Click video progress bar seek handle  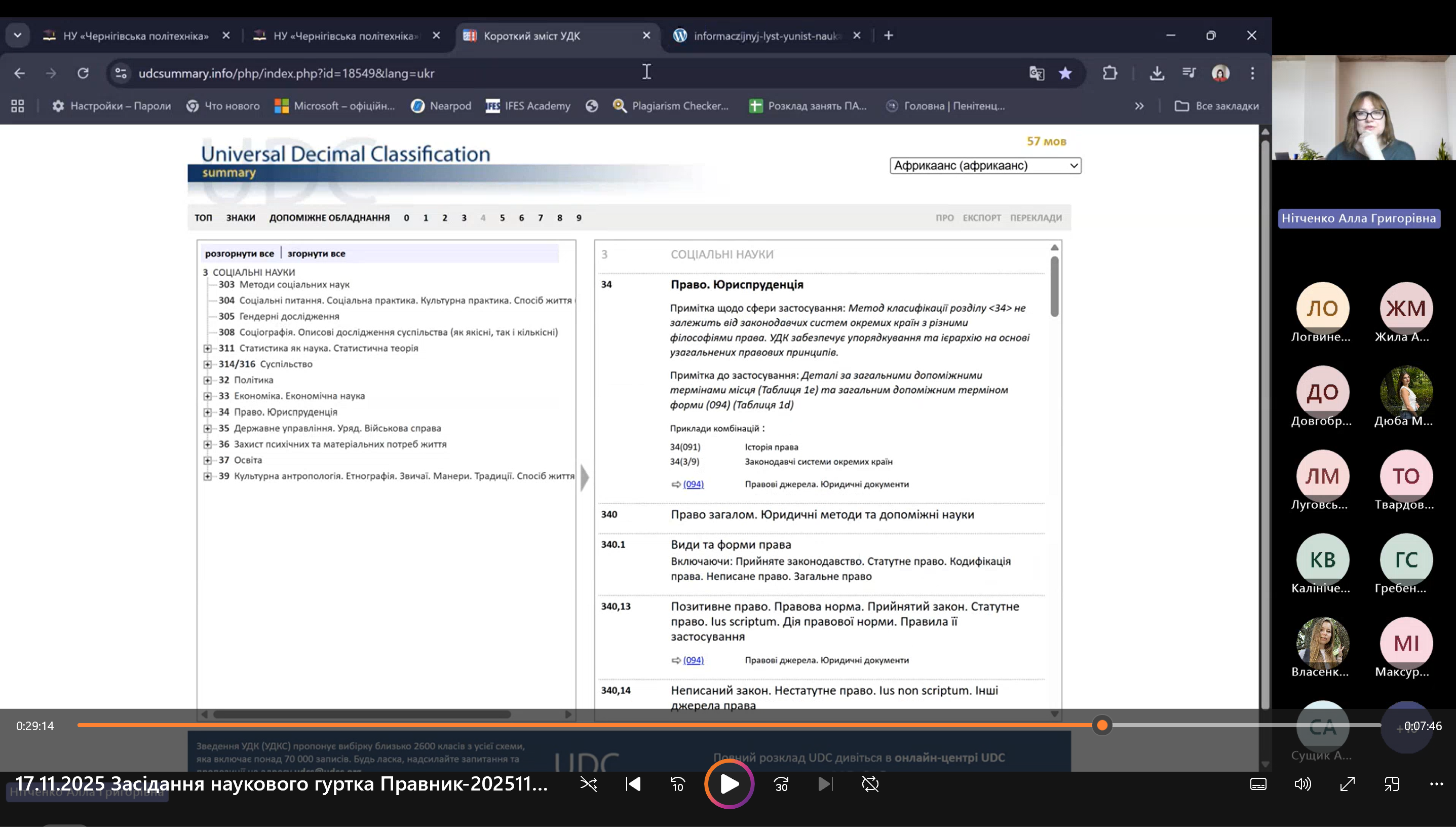[1102, 725]
